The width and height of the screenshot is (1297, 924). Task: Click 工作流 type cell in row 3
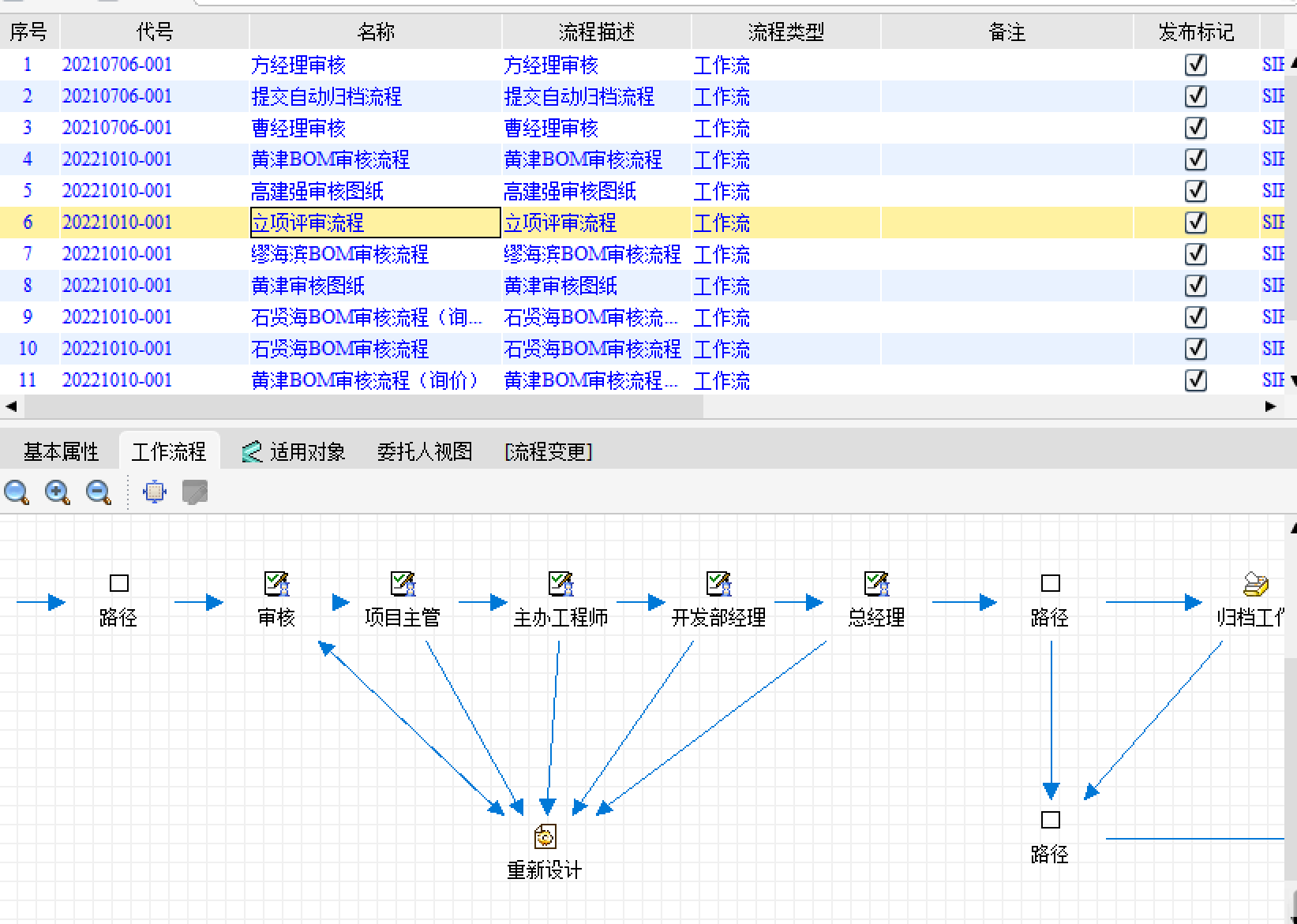coord(786,128)
